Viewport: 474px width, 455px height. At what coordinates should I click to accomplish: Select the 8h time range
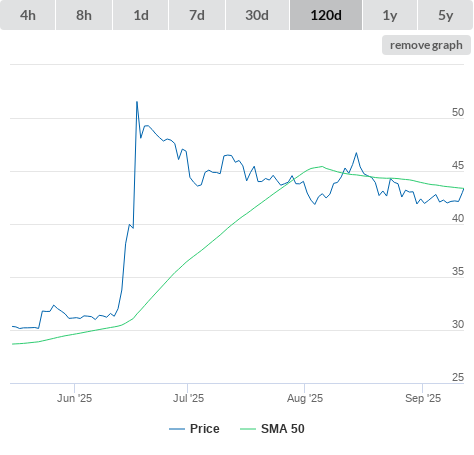[84, 15]
